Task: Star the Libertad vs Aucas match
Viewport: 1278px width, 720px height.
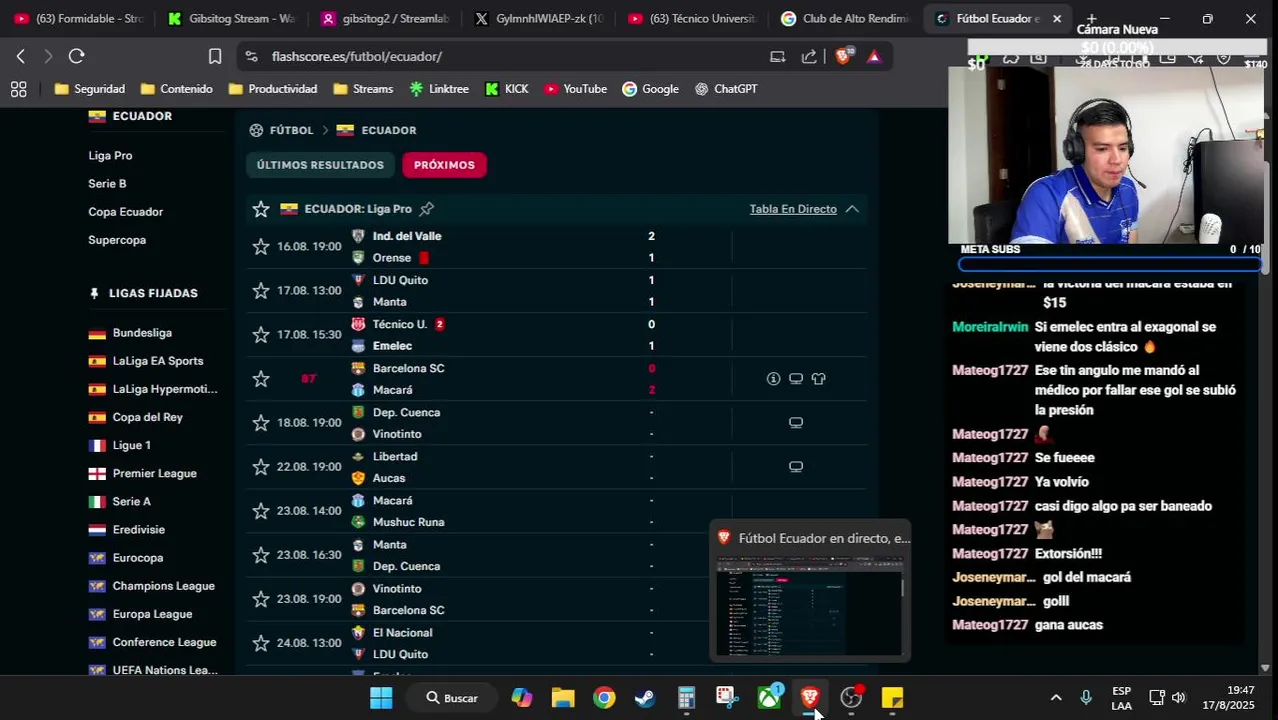Action: [x=261, y=467]
